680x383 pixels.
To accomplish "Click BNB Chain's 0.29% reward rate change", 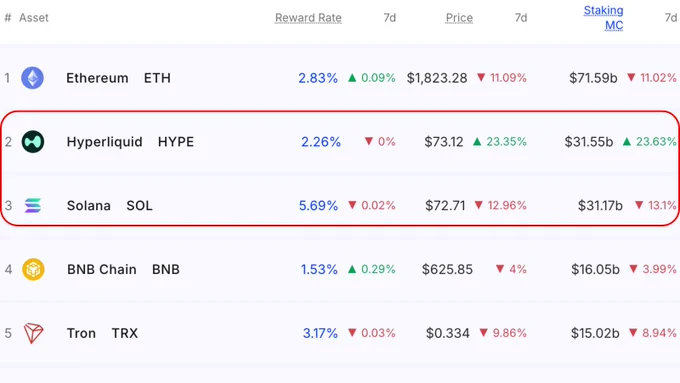I will tap(372, 269).
